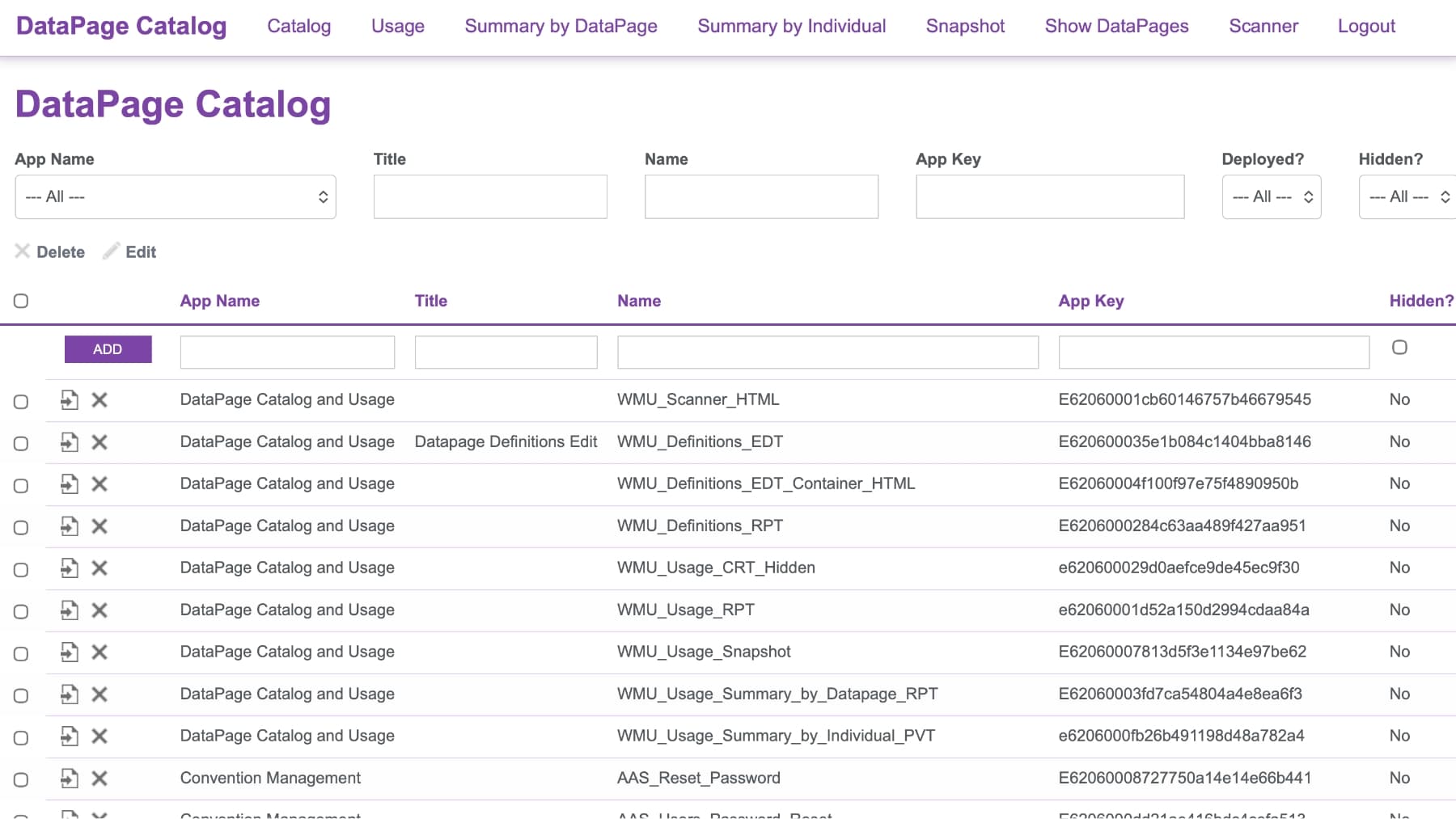The image size is (1456, 819).
Task: Tick checkbox for WMU_Usage_Summary_by_Datapage_RPT row
Action: click(21, 695)
